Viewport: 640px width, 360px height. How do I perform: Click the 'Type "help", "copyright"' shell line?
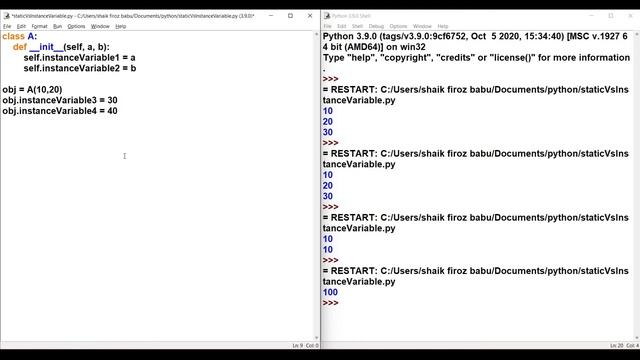pyautogui.click(x=476, y=58)
